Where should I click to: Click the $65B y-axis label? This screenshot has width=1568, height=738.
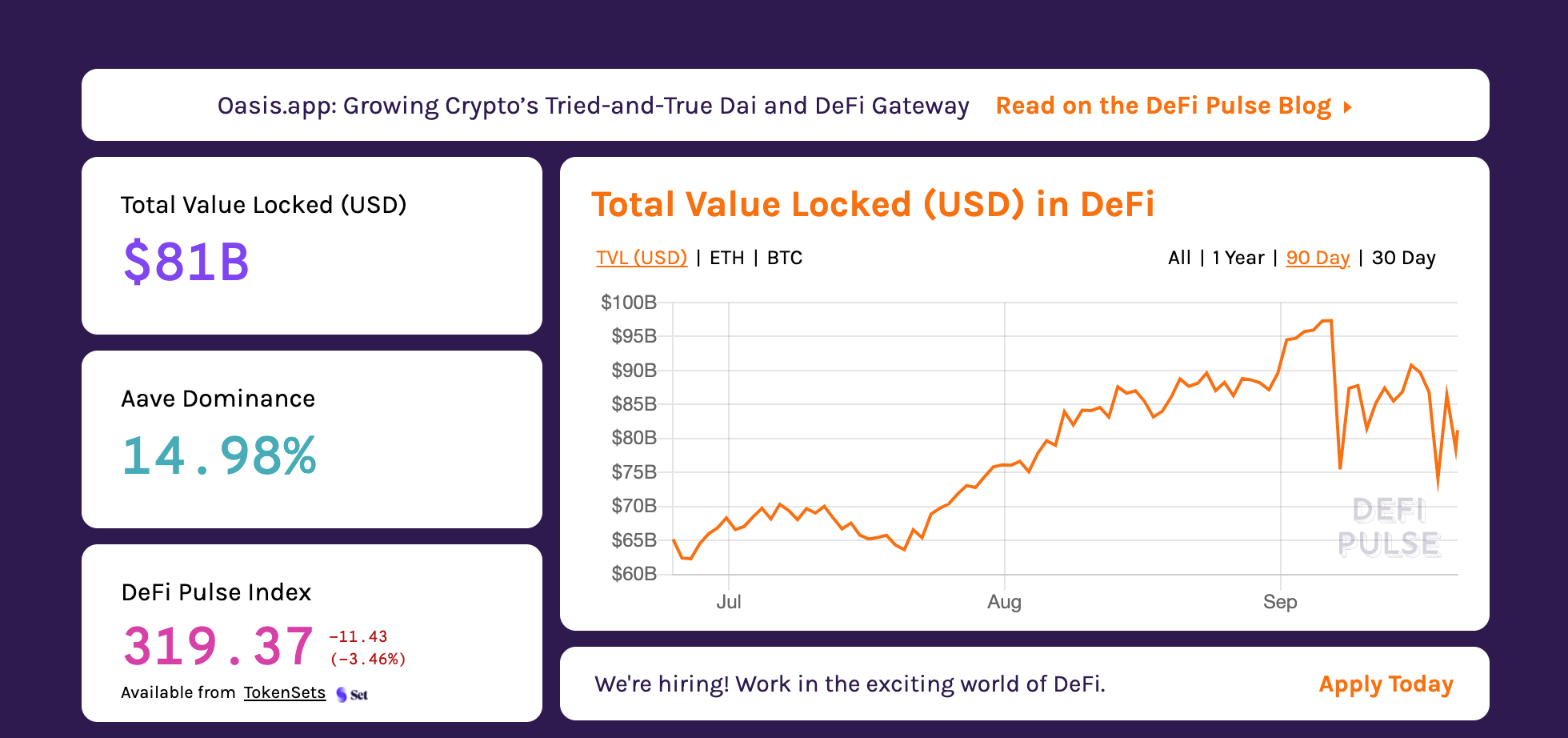click(634, 540)
